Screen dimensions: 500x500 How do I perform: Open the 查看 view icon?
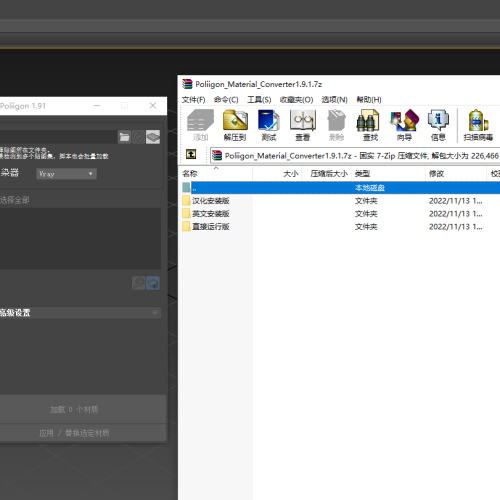tap(303, 125)
